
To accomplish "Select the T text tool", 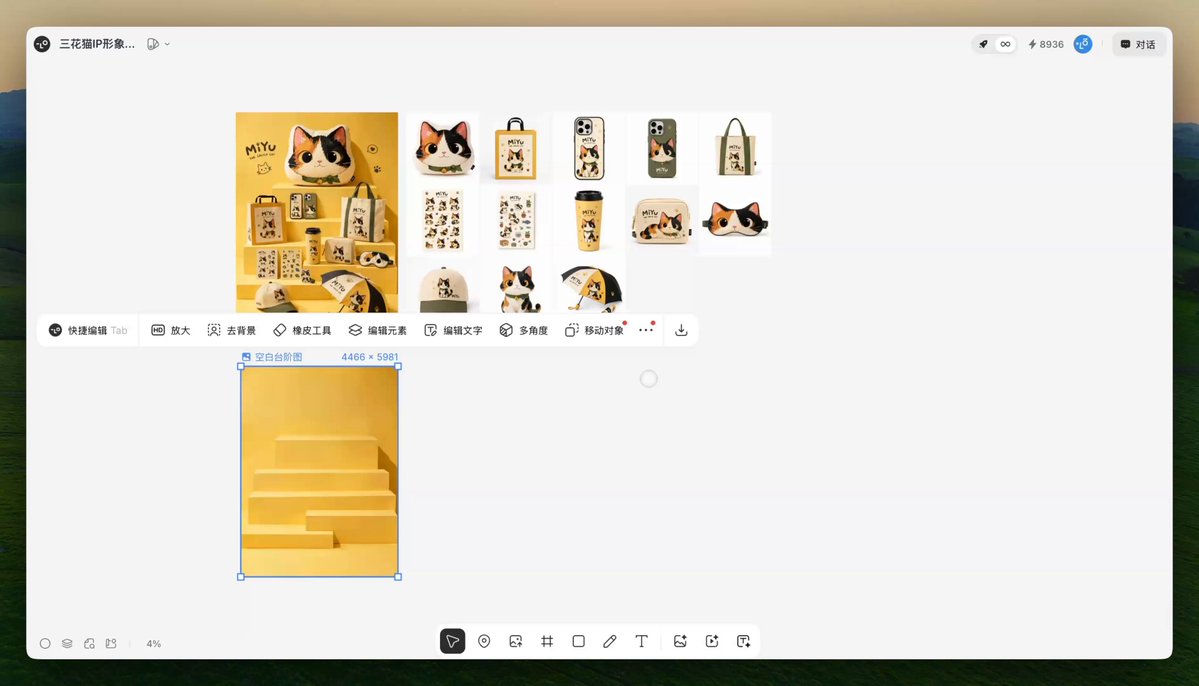I will 641,641.
